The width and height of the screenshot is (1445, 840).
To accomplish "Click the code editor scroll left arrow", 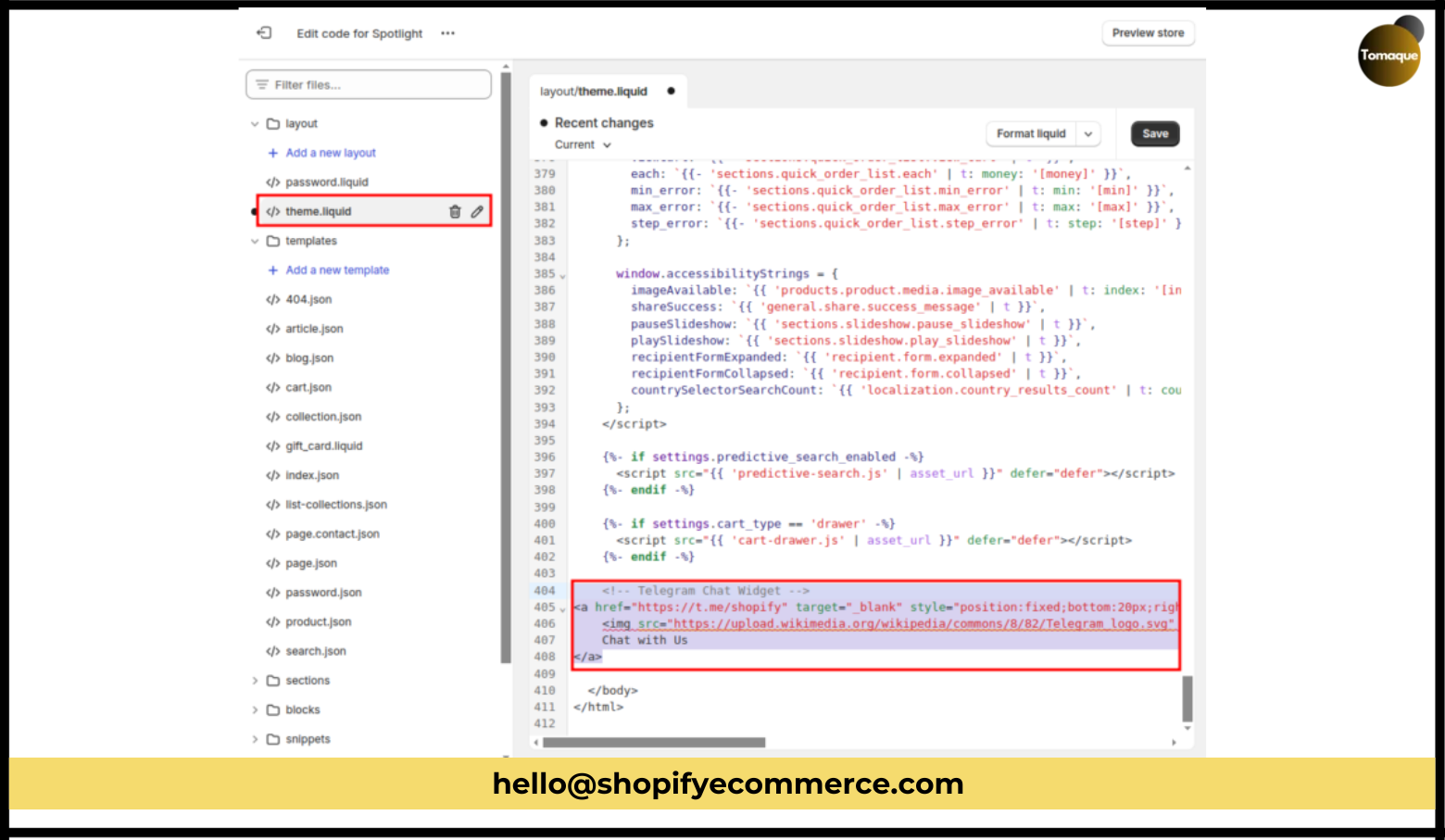I will click(x=536, y=743).
